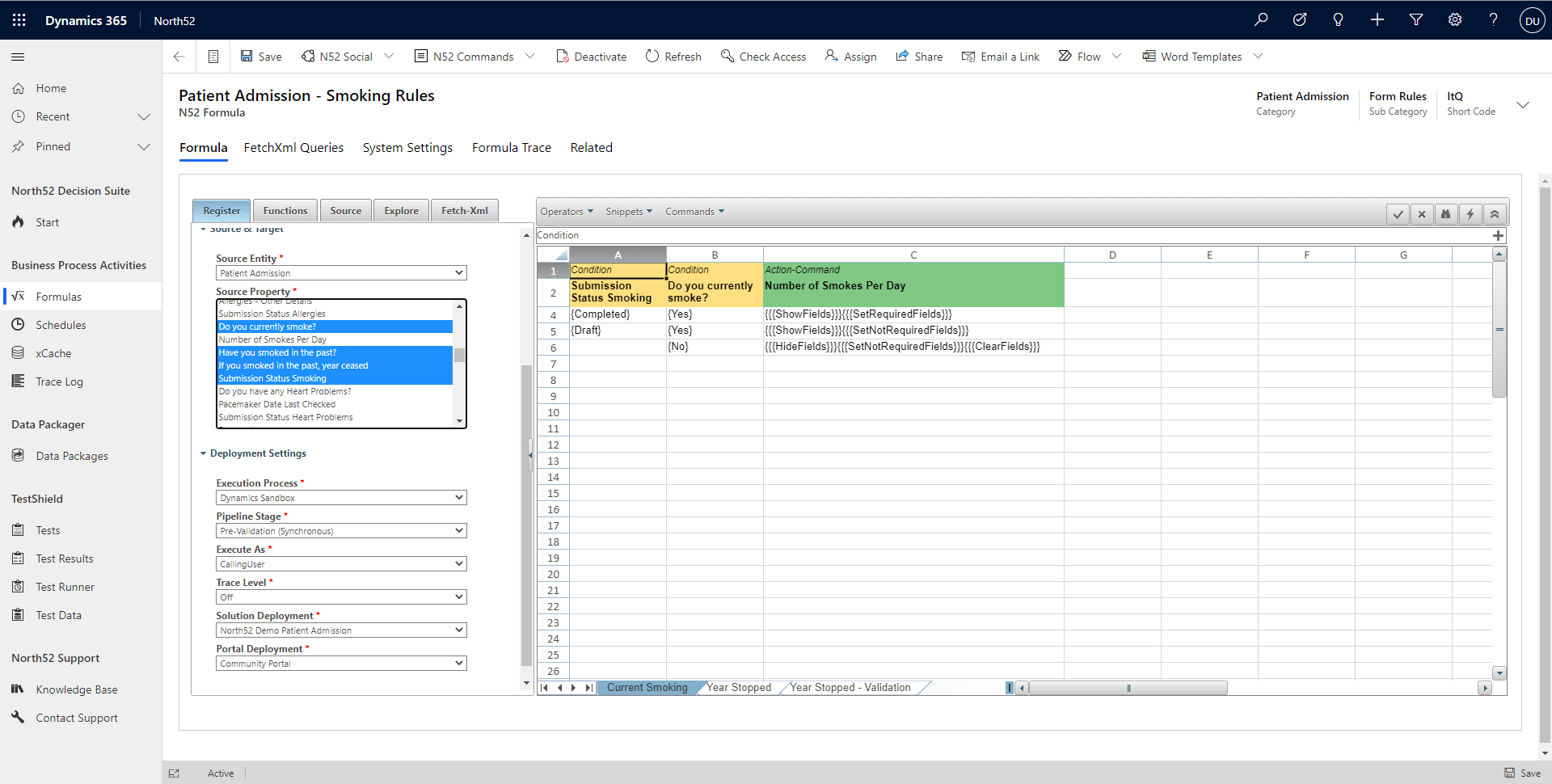Open the Trace Log panel
The width and height of the screenshot is (1552, 784).
coord(60,381)
